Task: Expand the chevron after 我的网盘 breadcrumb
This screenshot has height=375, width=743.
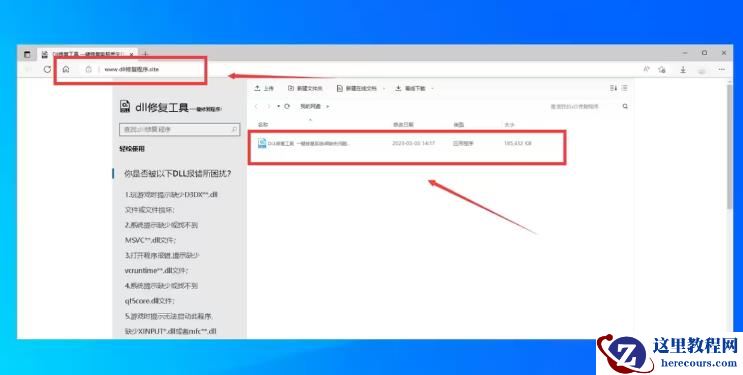Action: click(327, 107)
